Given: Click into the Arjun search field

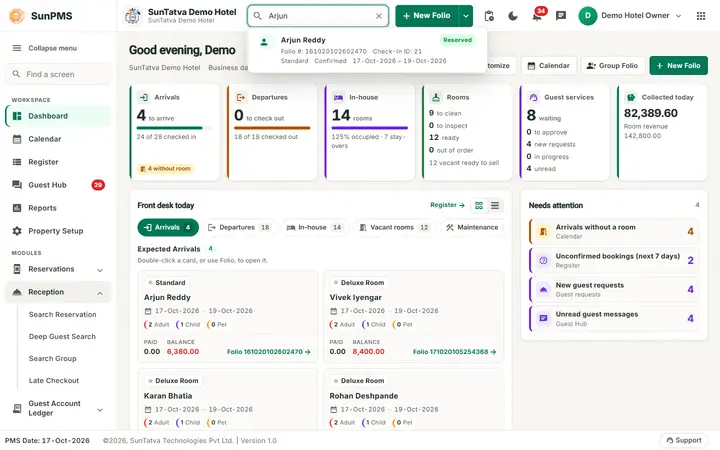Looking at the screenshot, I should (318, 16).
